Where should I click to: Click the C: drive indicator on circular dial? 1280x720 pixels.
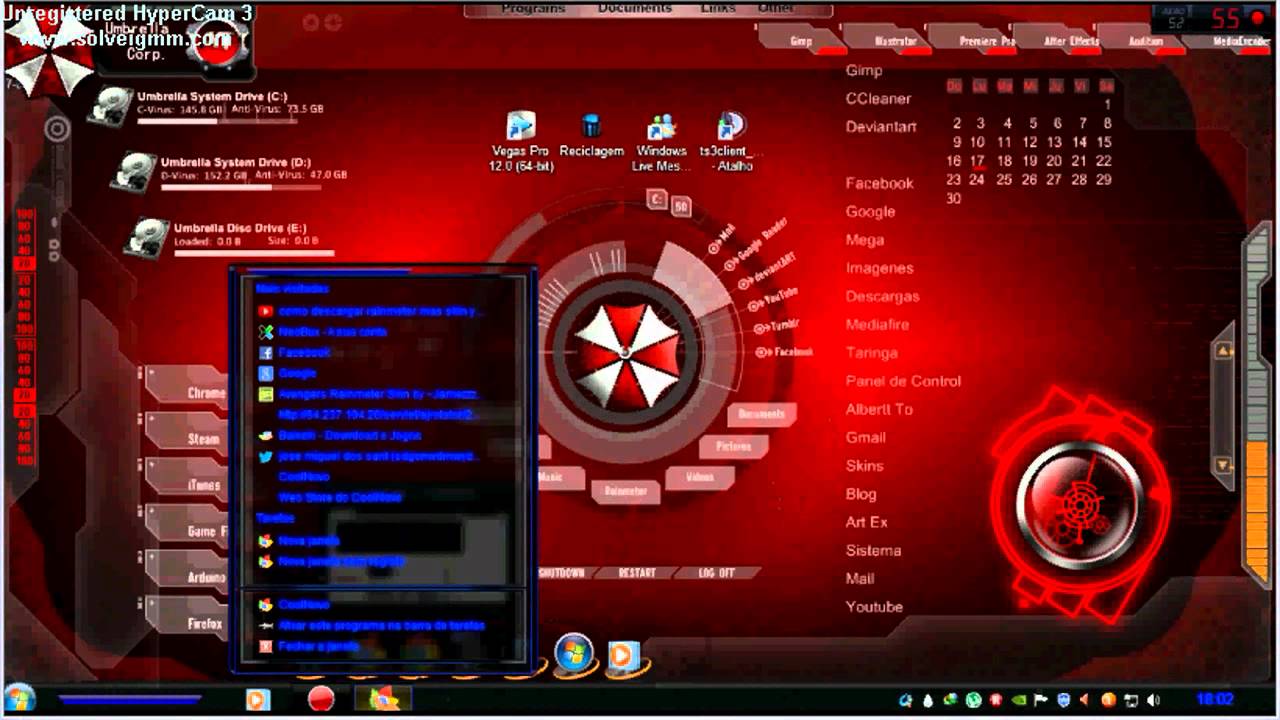pos(656,199)
